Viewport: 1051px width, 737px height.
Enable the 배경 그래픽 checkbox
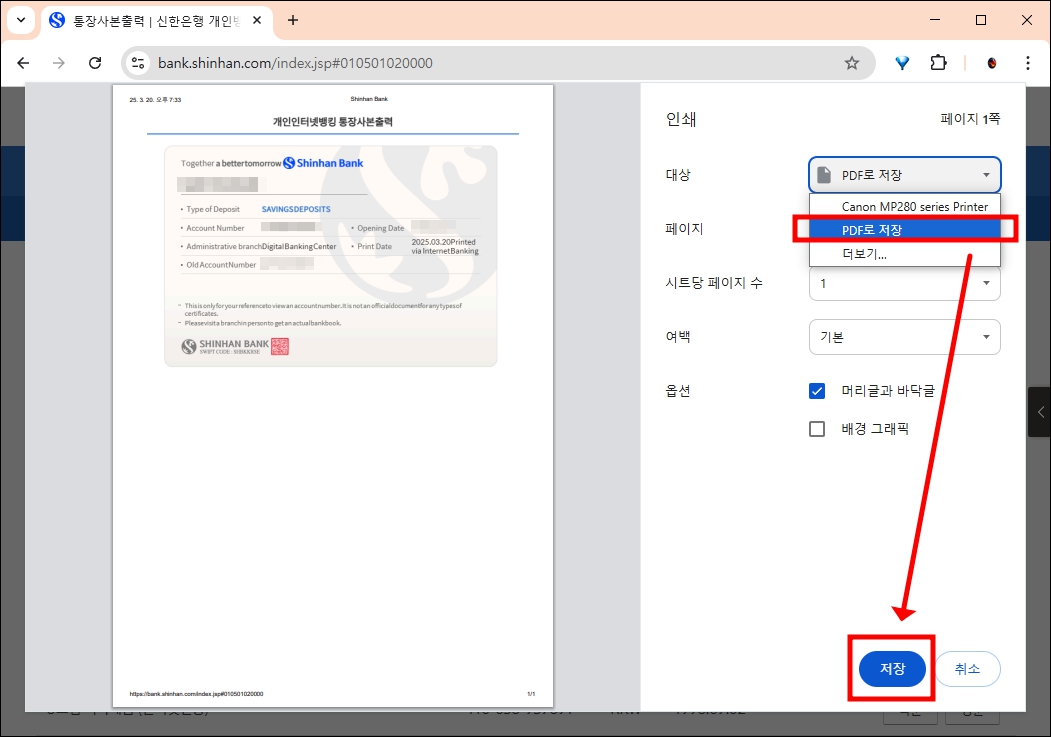click(x=816, y=428)
